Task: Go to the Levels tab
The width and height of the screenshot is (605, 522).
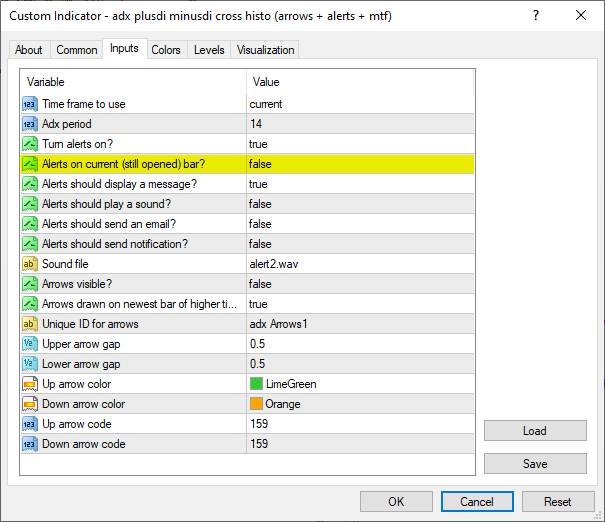Action: pos(209,50)
